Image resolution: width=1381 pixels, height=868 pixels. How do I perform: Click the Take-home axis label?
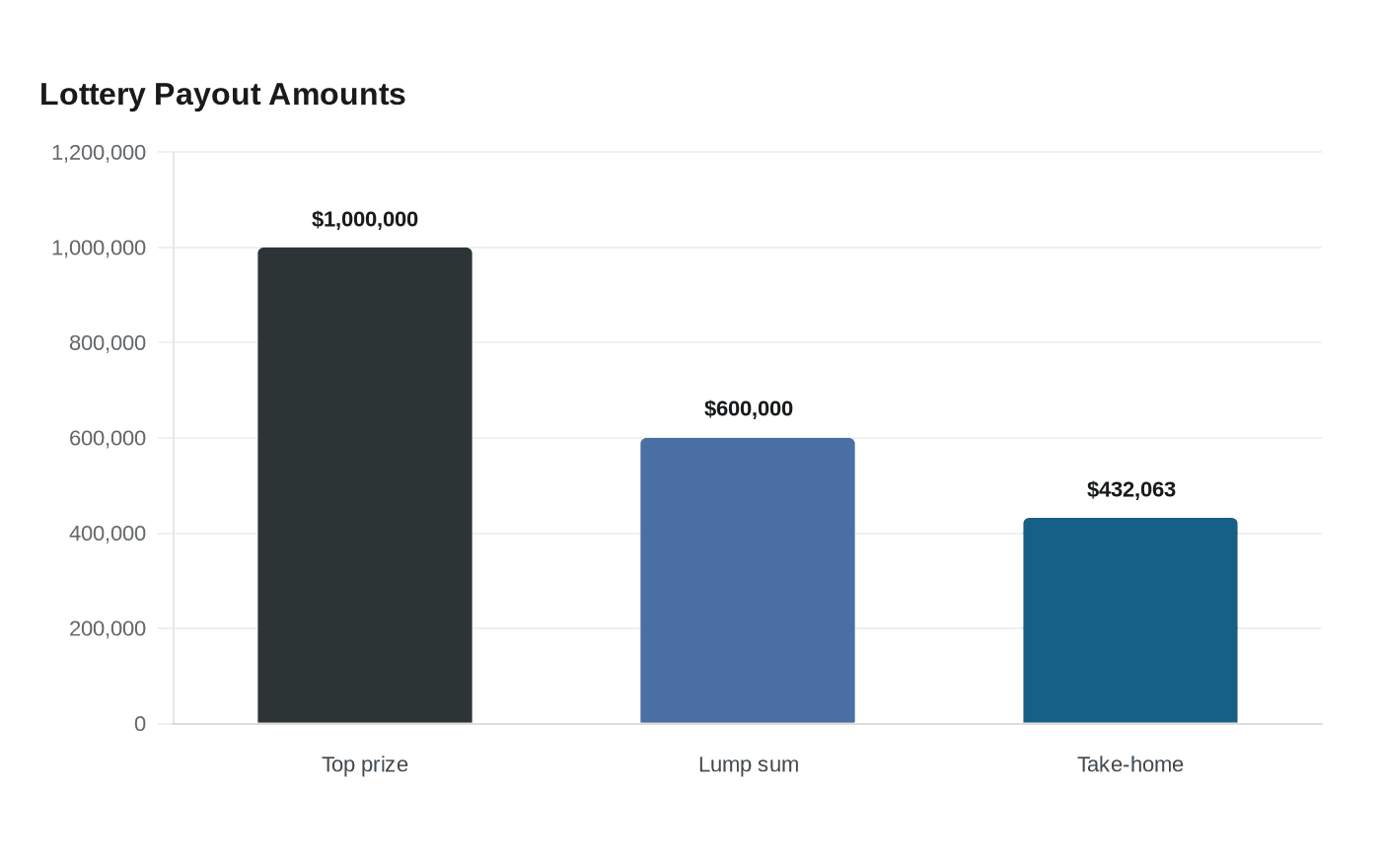(1130, 764)
